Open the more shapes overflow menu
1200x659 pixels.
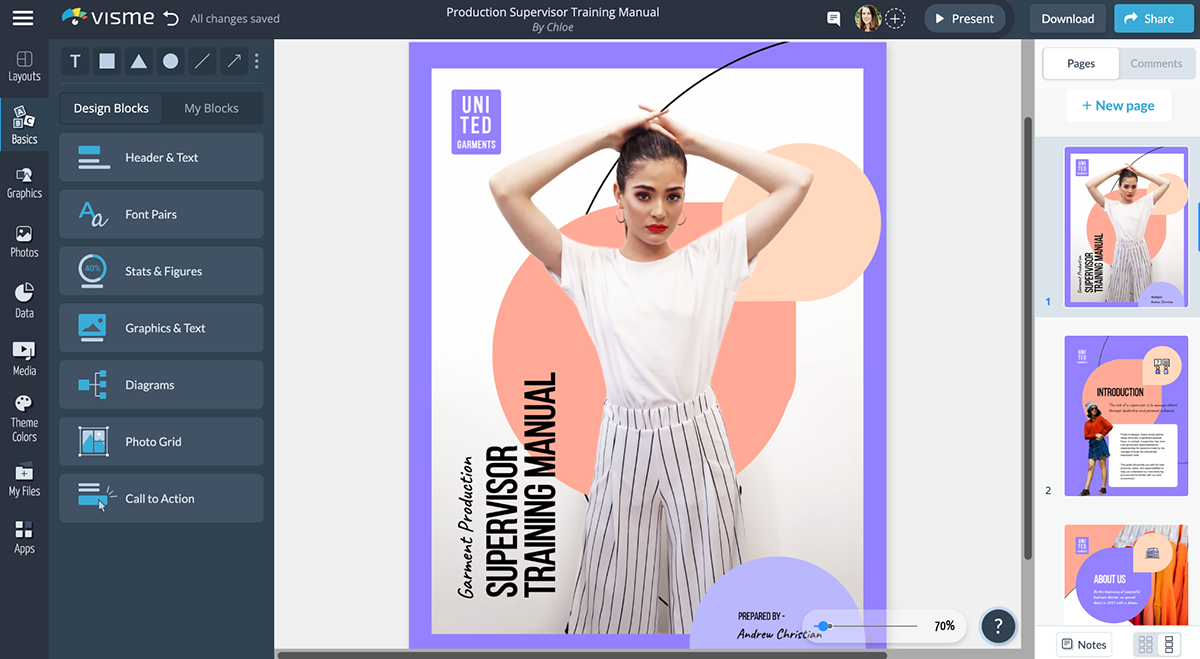(257, 61)
